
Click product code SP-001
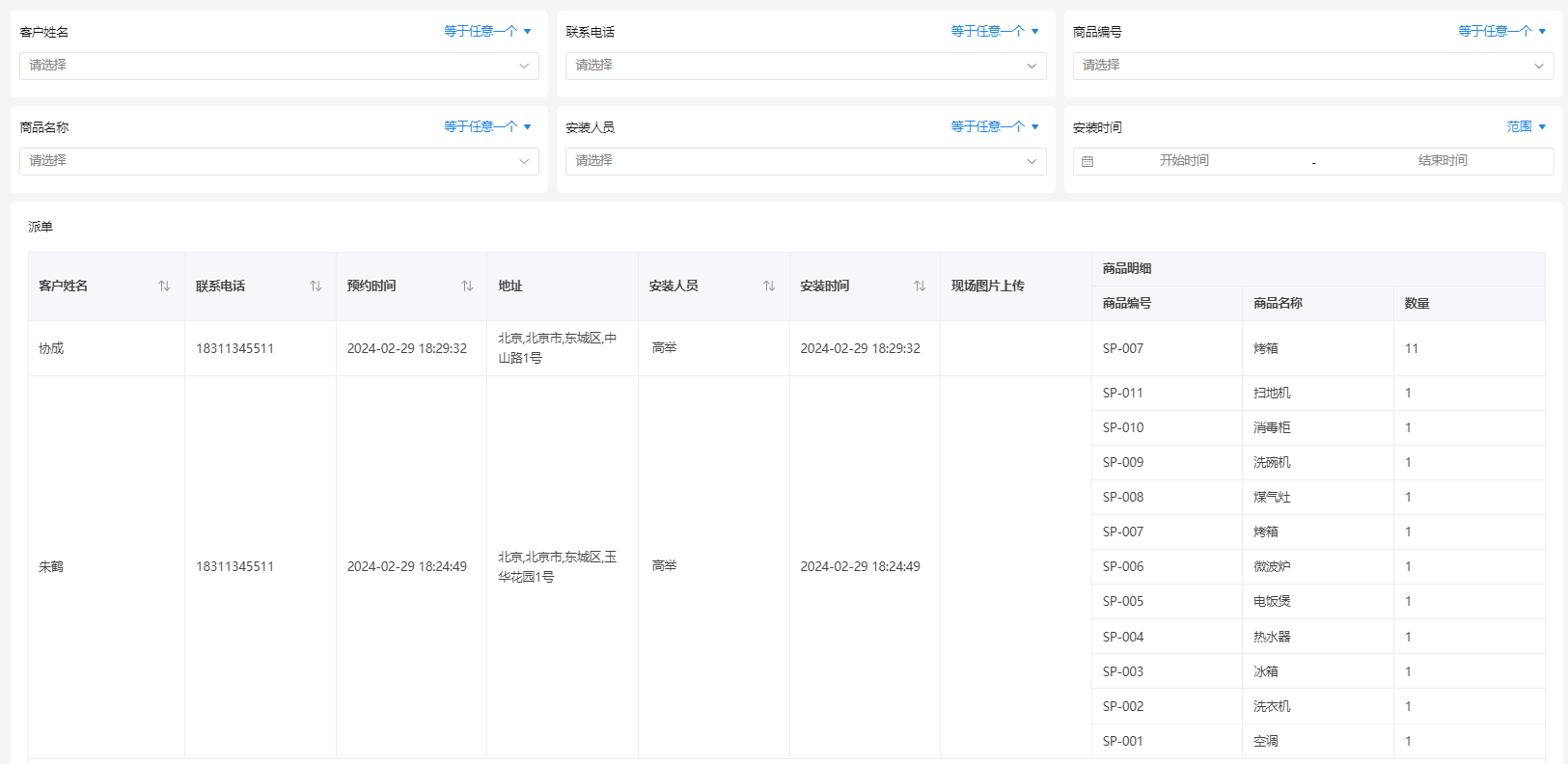pos(1123,742)
